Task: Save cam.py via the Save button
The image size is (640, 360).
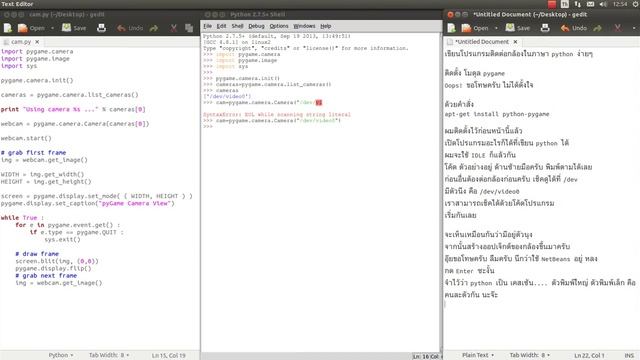Action: (x=74, y=28)
